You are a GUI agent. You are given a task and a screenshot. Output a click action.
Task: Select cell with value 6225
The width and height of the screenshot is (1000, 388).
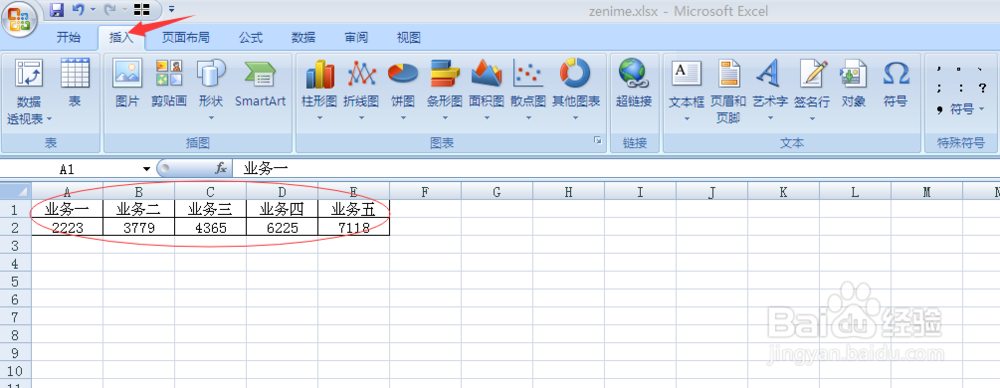[282, 227]
